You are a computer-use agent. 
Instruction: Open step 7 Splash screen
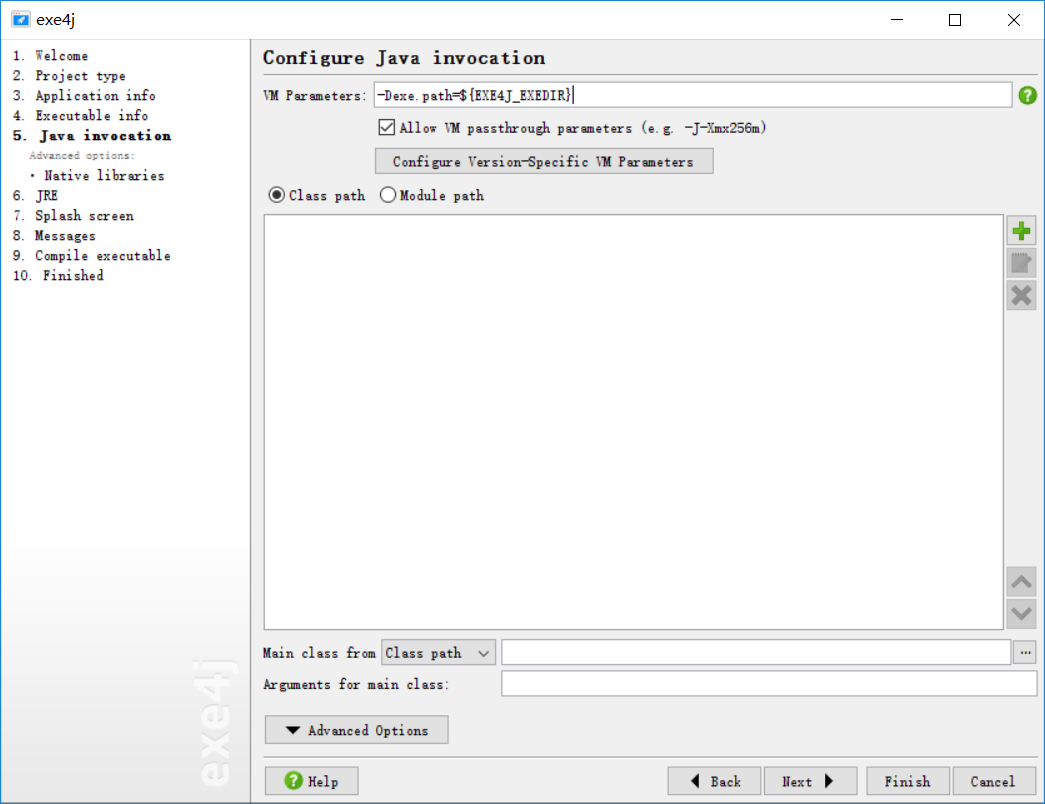(x=73, y=216)
